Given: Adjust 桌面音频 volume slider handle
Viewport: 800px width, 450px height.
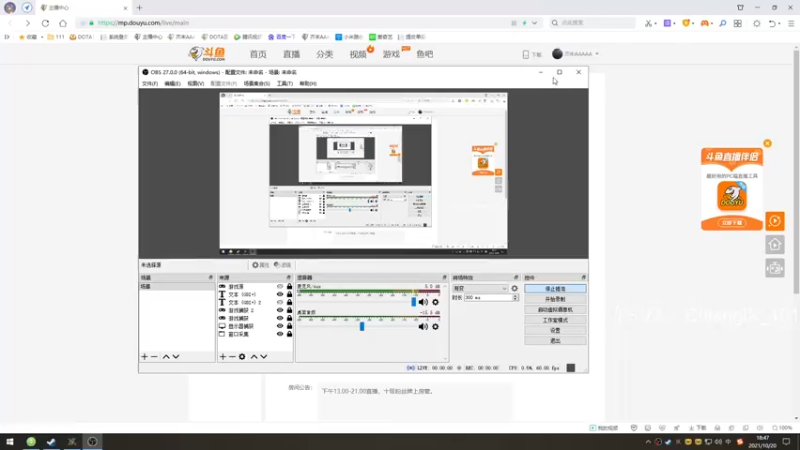Looking at the screenshot, I should pyautogui.click(x=362, y=327).
